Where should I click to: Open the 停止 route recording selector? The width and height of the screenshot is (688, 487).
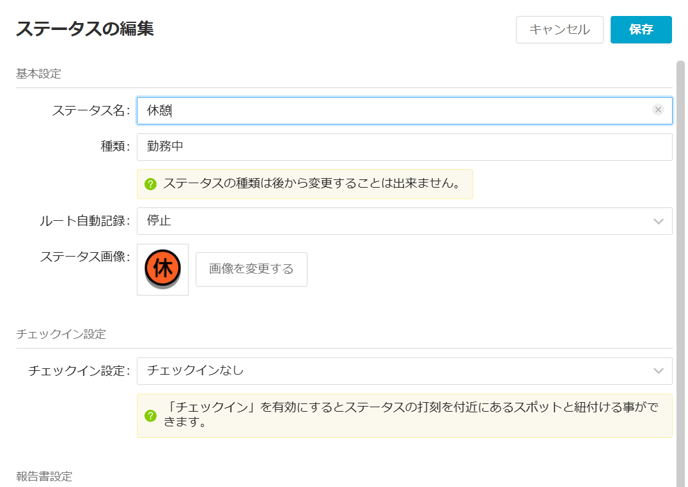tap(405, 221)
